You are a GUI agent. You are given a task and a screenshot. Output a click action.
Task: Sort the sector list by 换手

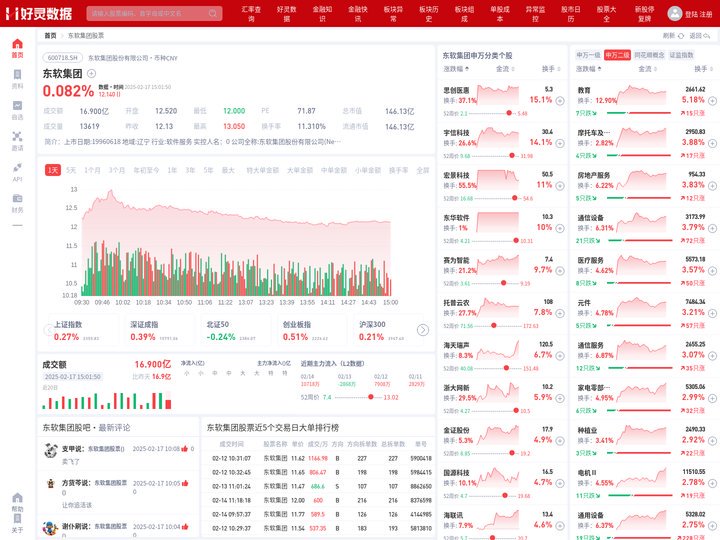click(703, 69)
